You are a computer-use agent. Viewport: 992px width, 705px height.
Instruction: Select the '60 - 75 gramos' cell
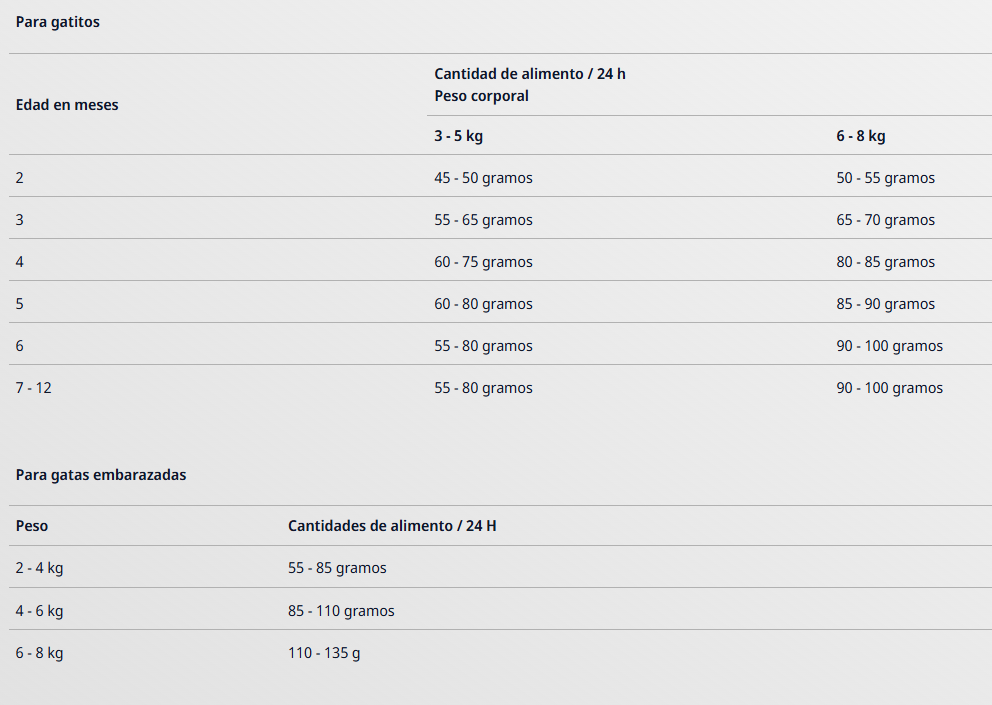(x=483, y=262)
